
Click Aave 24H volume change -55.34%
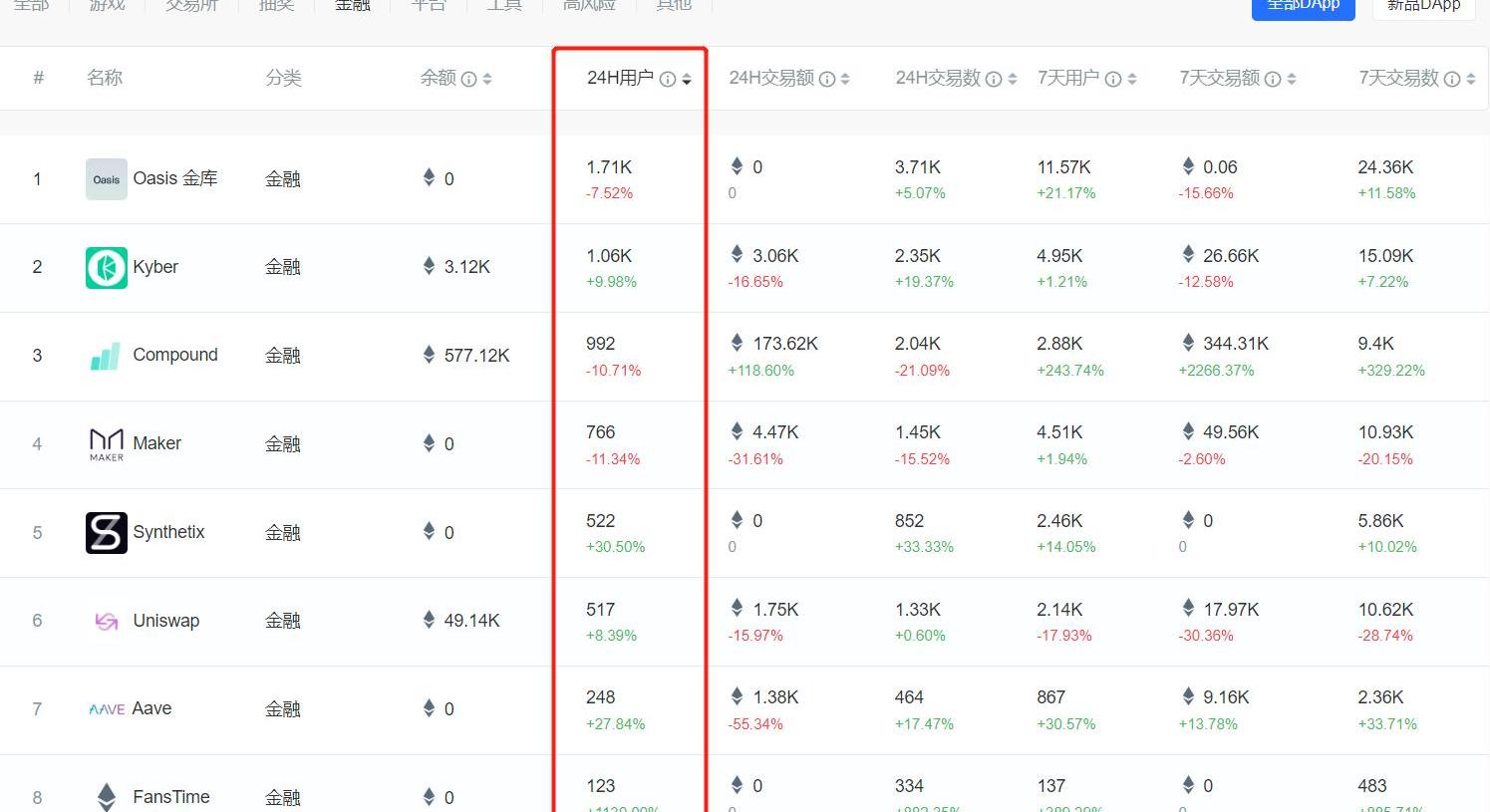click(x=755, y=724)
